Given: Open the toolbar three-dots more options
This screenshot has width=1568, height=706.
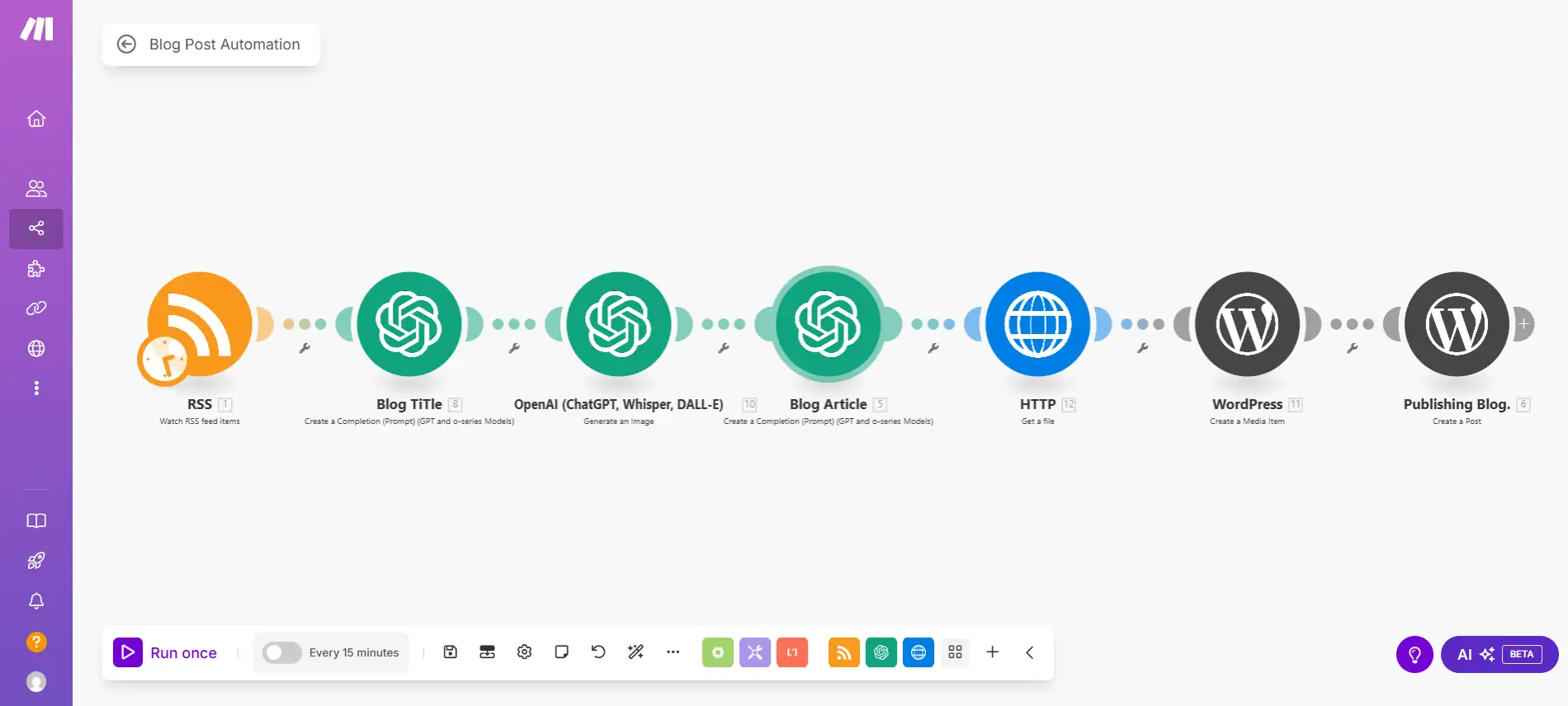Looking at the screenshot, I should 673,652.
